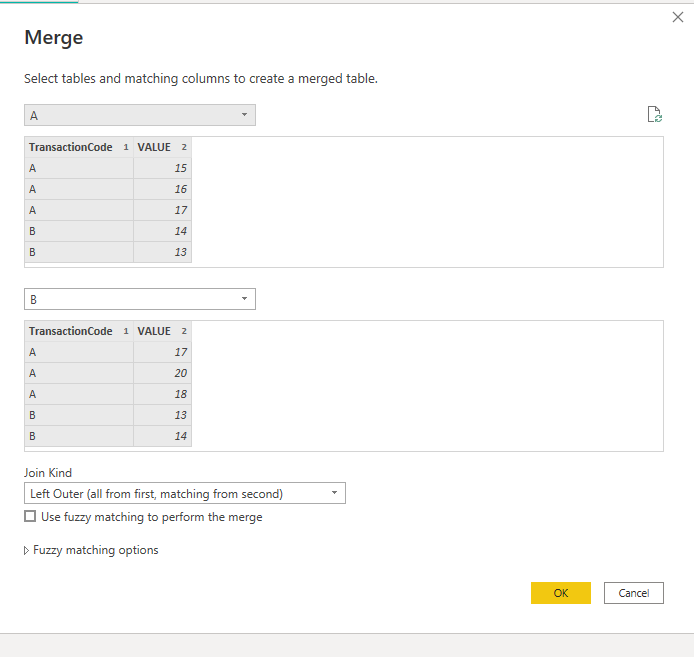Click the Merge dialog title
This screenshot has width=694, height=657.
click(x=54, y=38)
